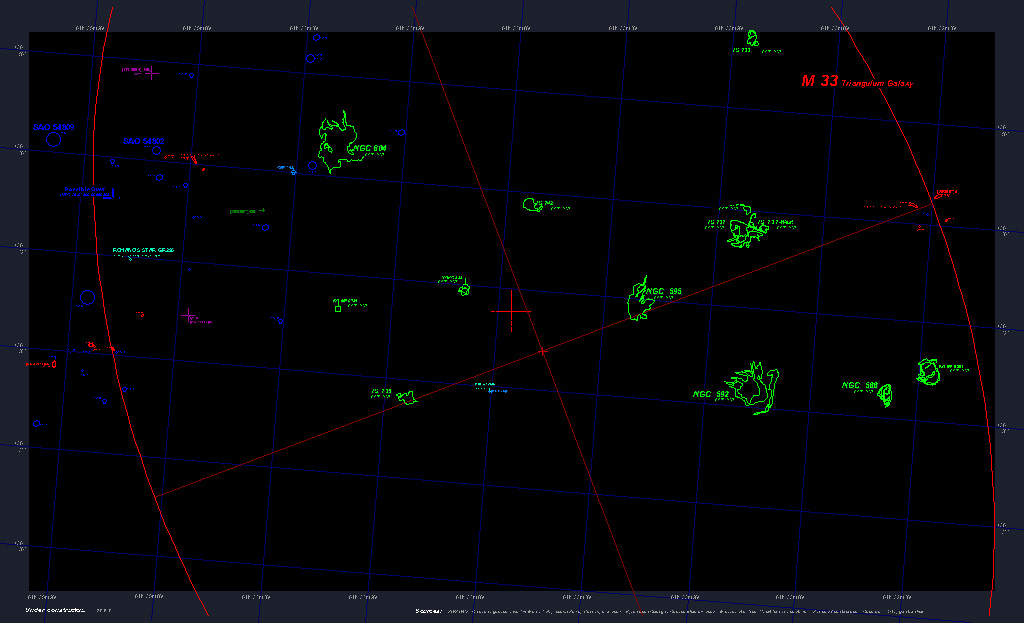
Task: Click the SAO 54802 star label
Action: pos(143,141)
